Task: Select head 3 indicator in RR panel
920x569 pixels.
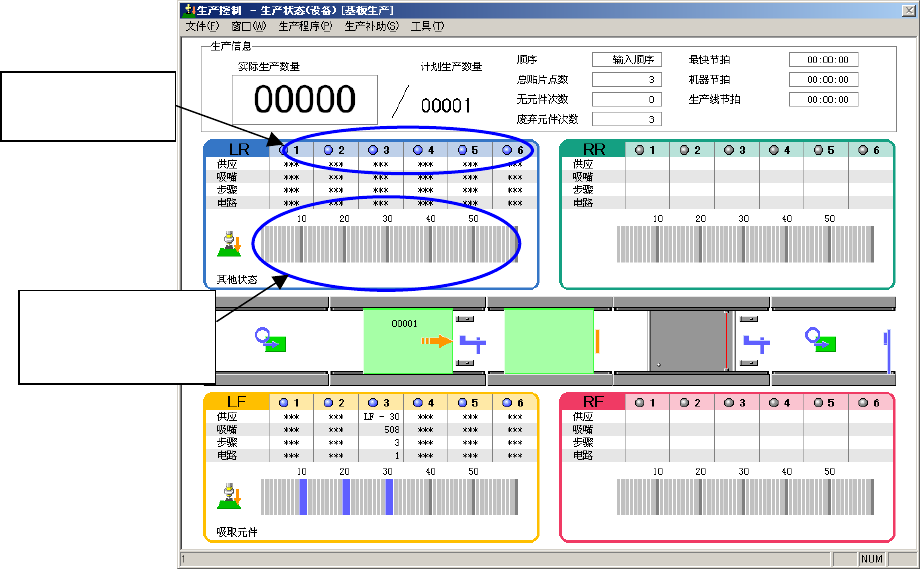Action: coord(729,150)
